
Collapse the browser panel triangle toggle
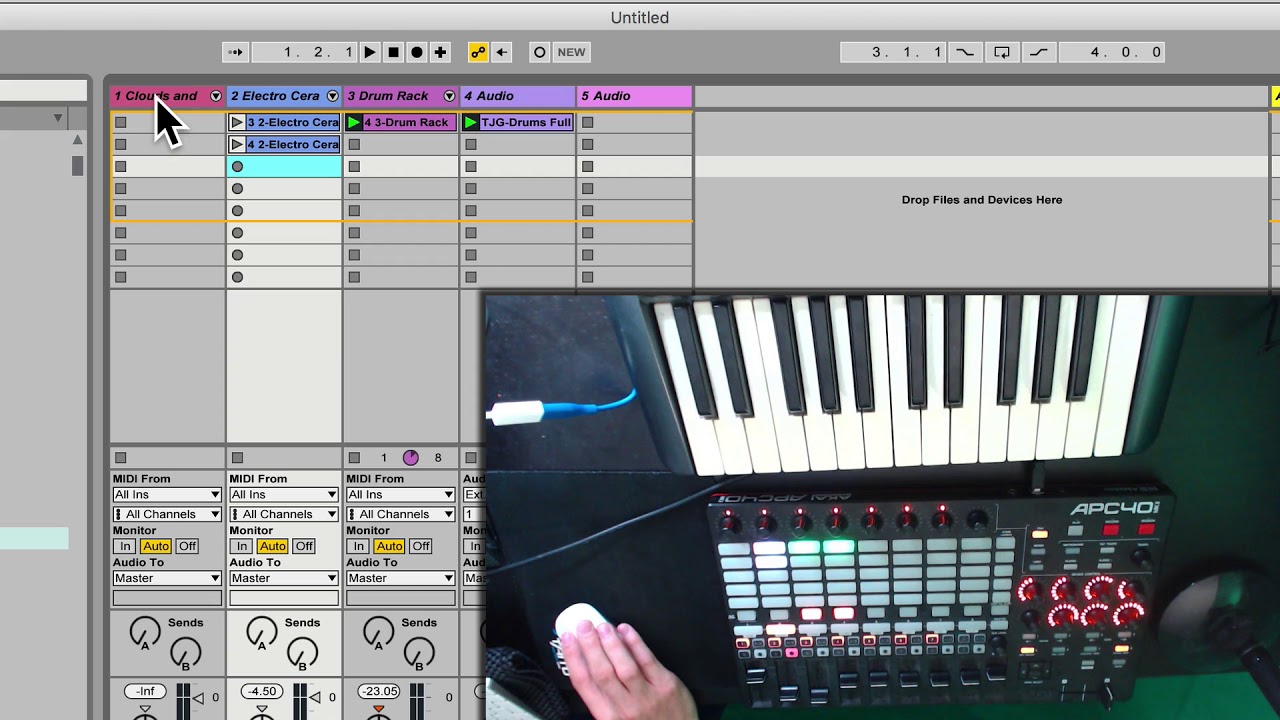(x=58, y=119)
